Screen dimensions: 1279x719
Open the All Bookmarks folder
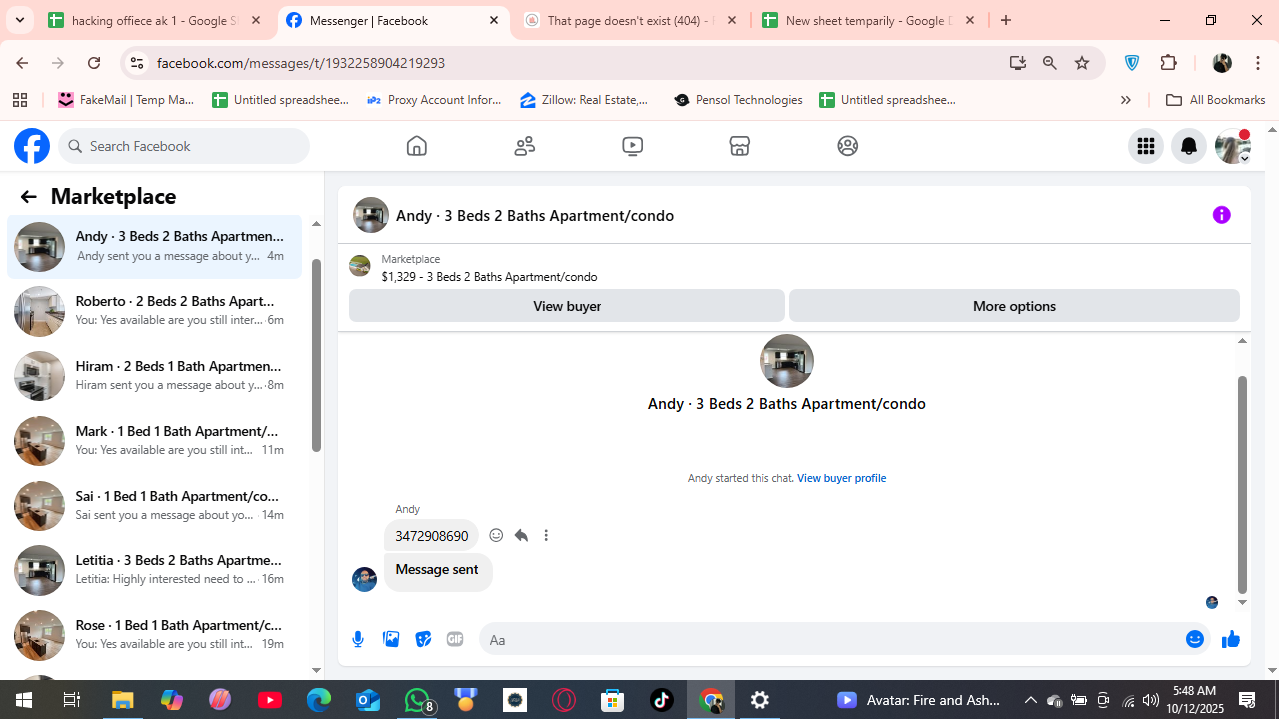[1216, 100]
